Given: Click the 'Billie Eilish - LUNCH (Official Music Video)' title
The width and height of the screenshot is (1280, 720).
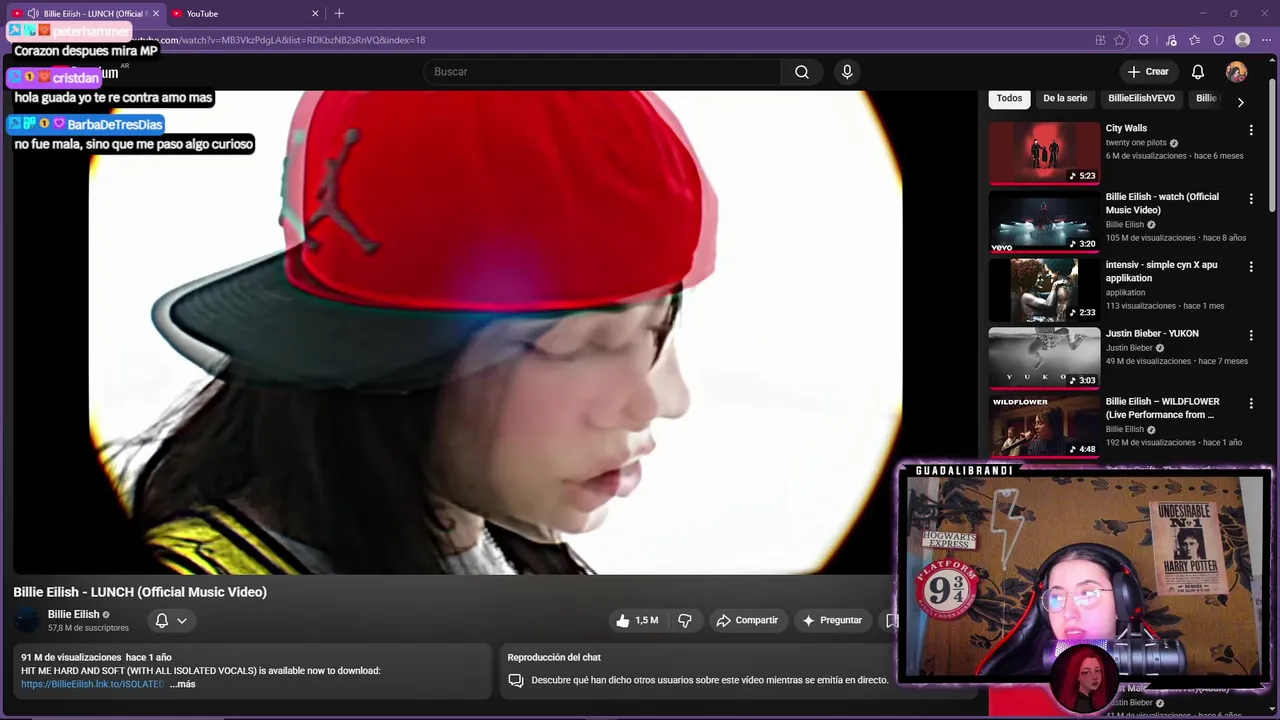Looking at the screenshot, I should [x=140, y=592].
